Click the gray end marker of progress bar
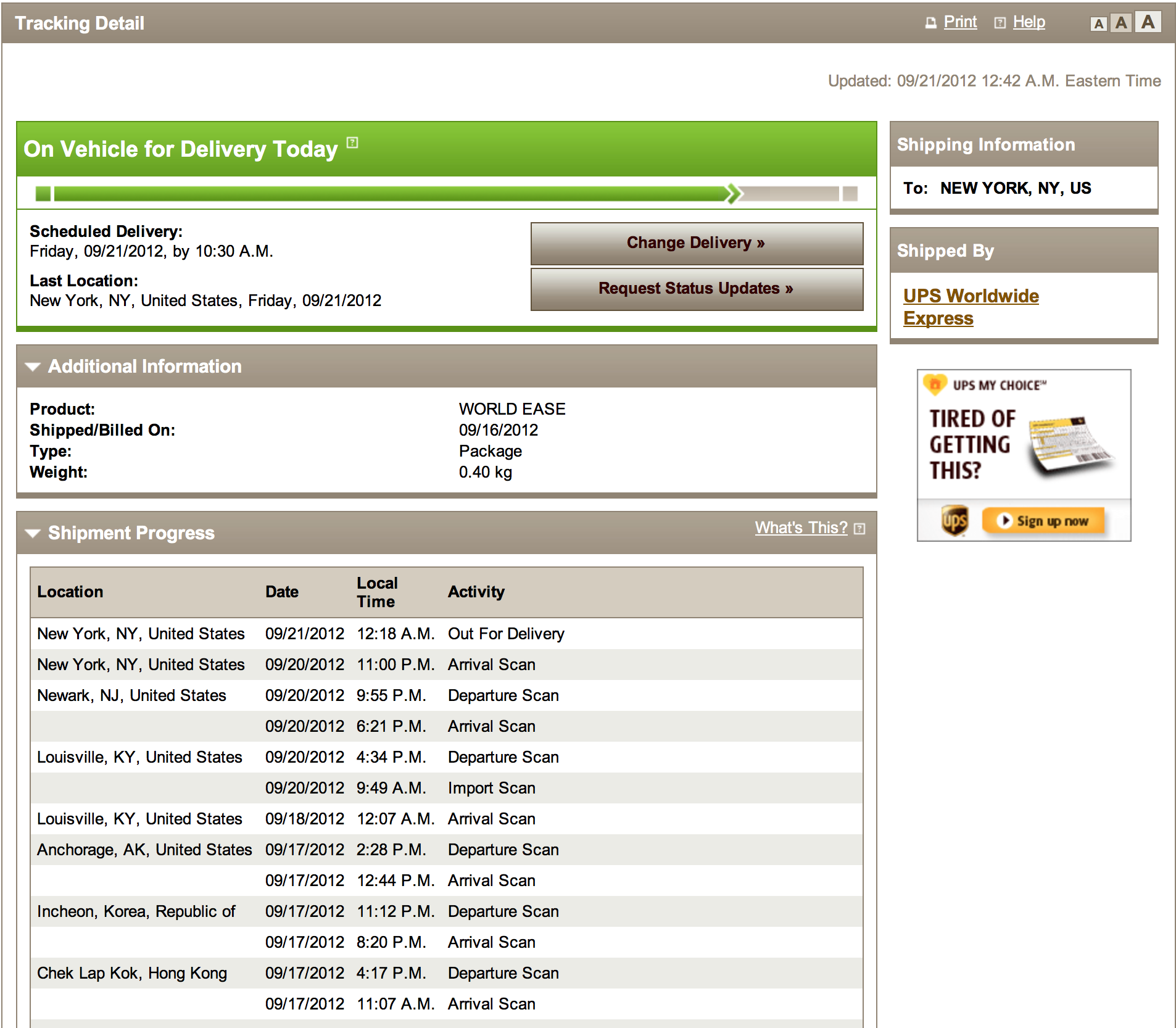The height and width of the screenshot is (1028, 1176). point(850,194)
